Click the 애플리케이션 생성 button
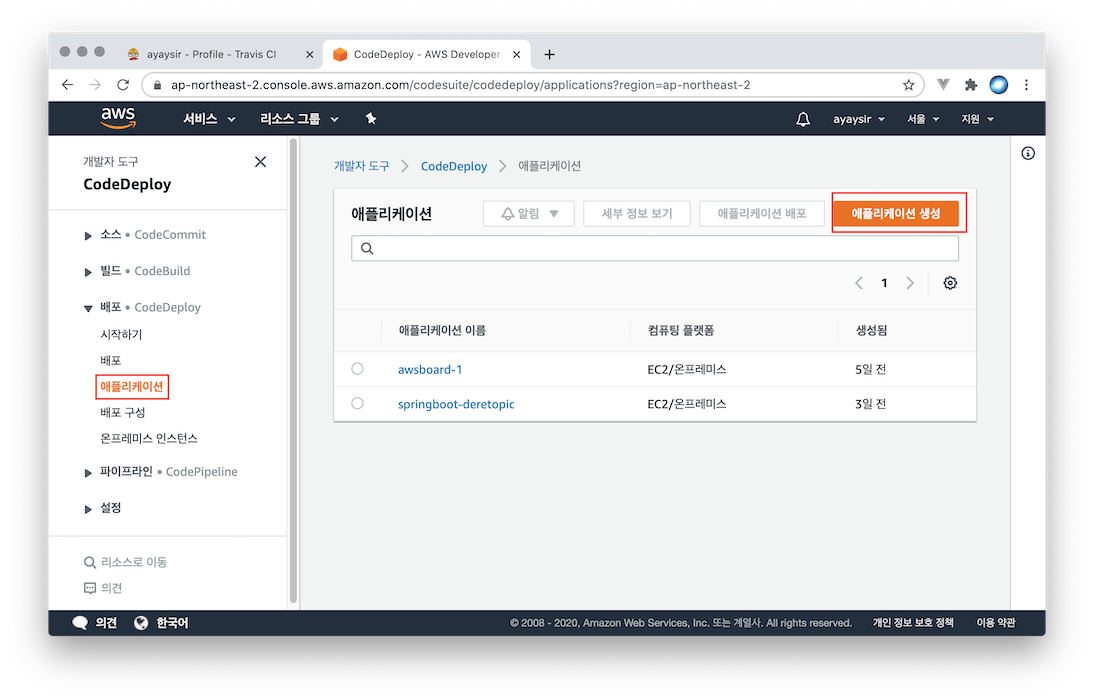The height and width of the screenshot is (700, 1094). click(895, 214)
